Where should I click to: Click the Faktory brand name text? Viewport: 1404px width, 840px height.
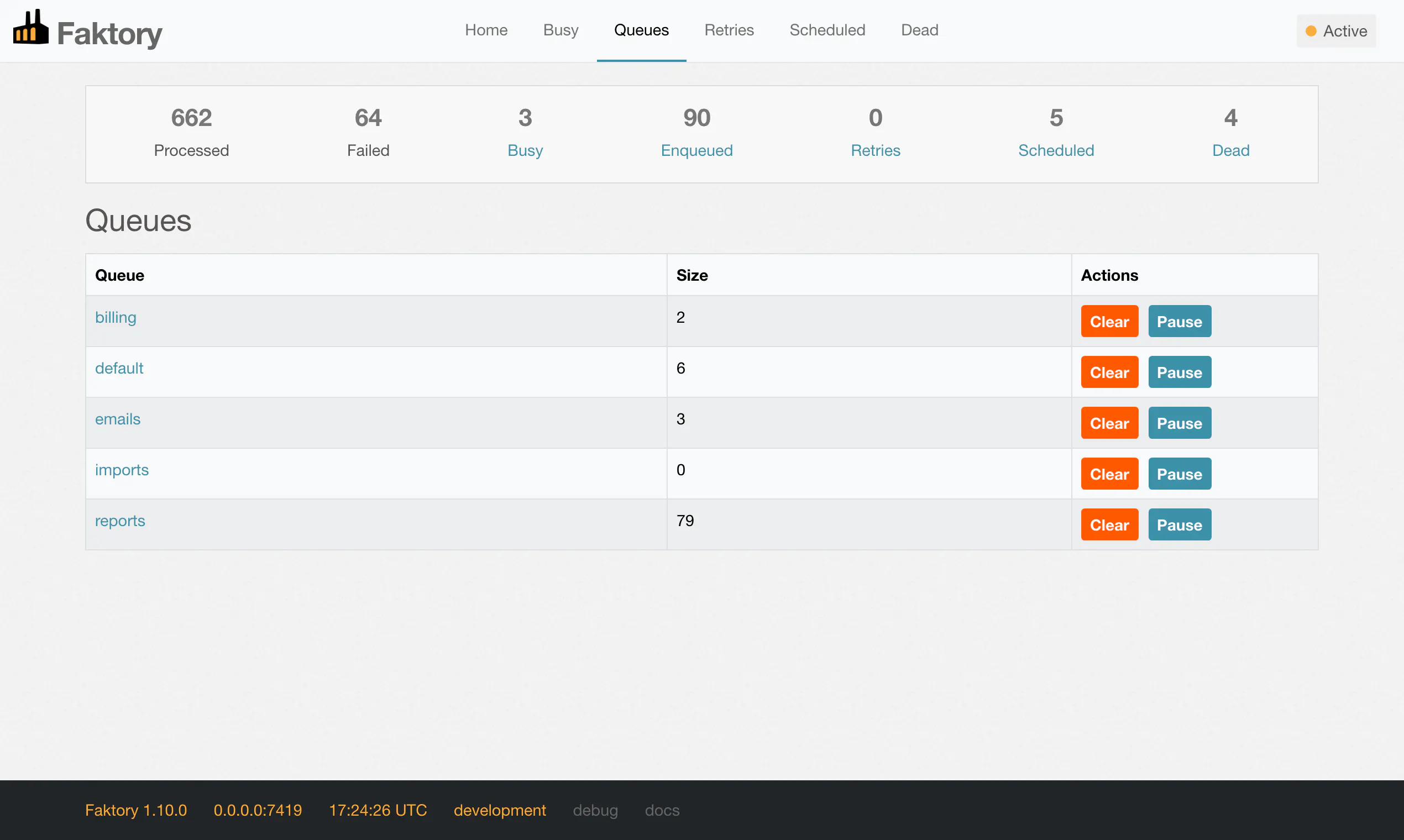click(109, 33)
